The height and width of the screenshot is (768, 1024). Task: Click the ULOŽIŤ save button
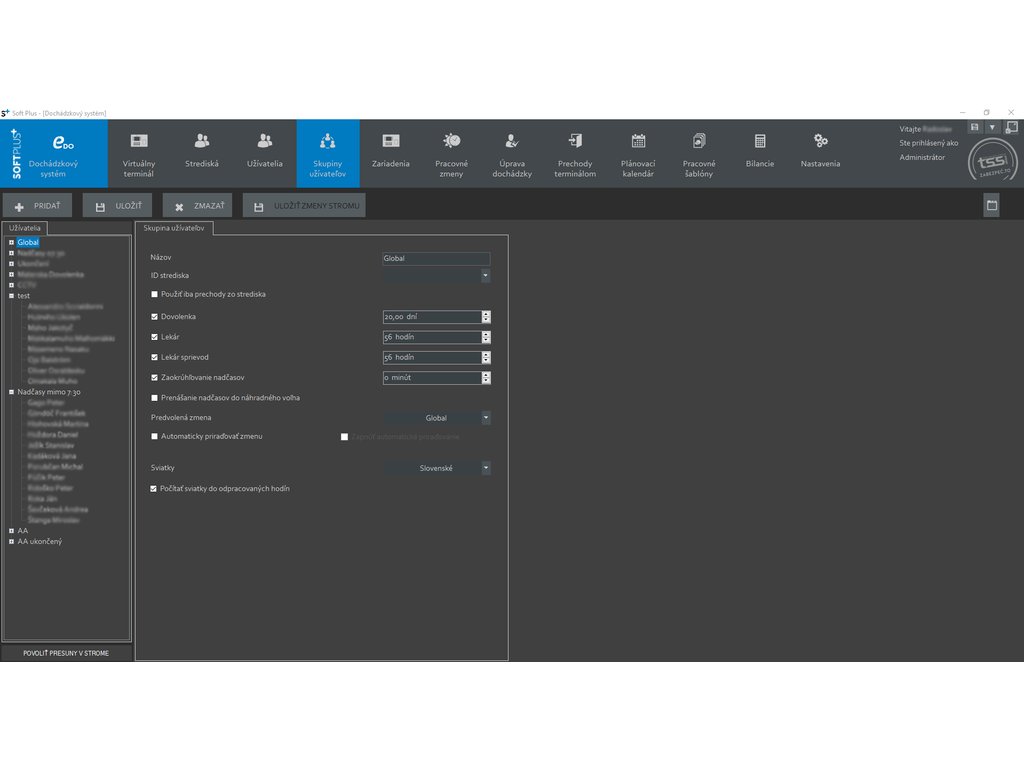pyautogui.click(x=118, y=206)
